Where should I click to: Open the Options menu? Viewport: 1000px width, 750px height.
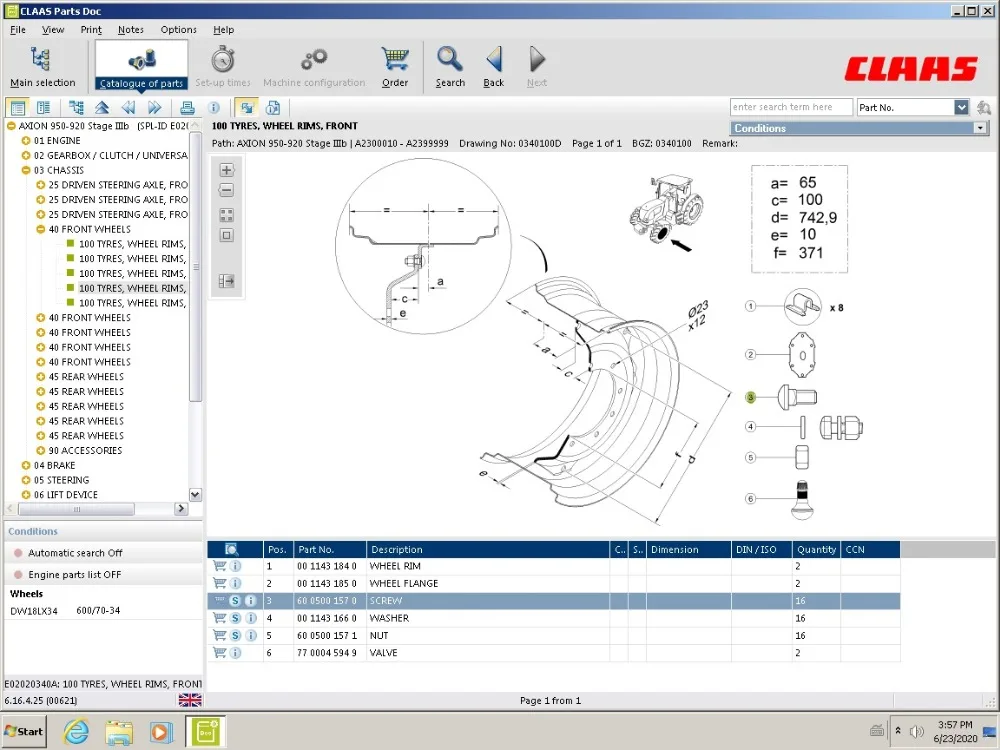pyautogui.click(x=179, y=29)
